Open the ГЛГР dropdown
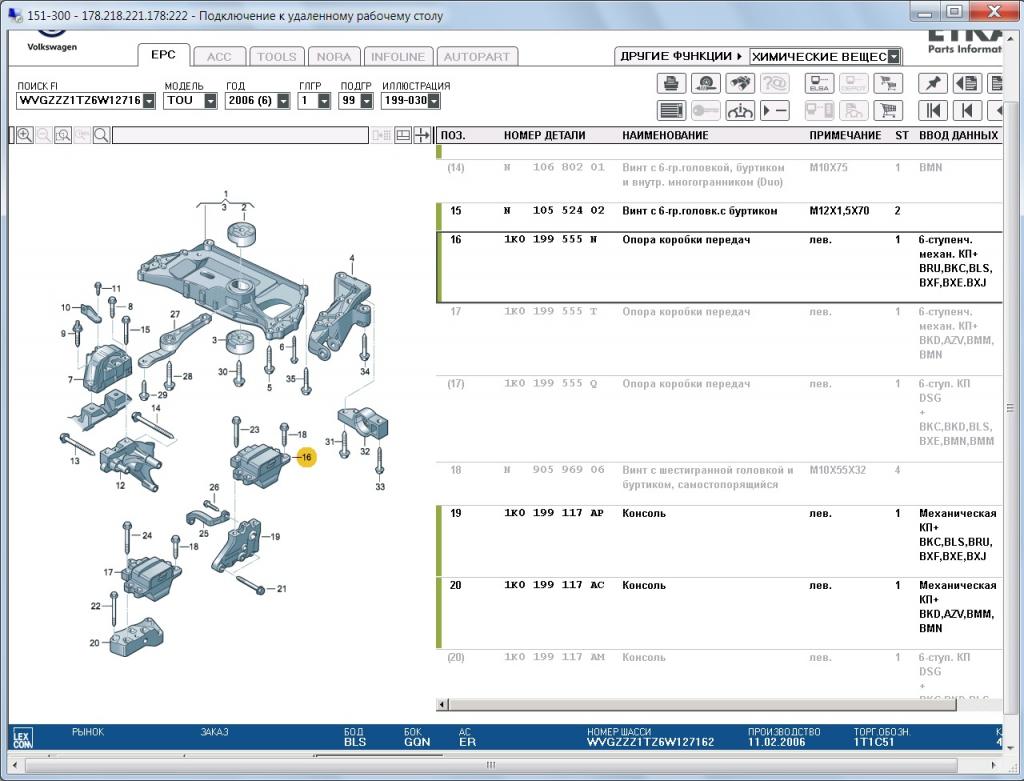Screen dimensions: 1024x781 324,101
